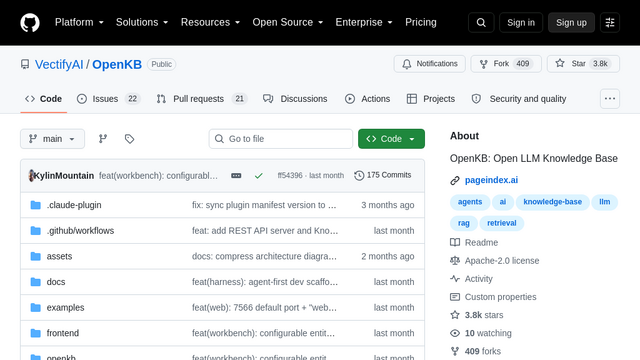Open commit ff54396 hash link
640x360 pixels.
click(x=290, y=176)
